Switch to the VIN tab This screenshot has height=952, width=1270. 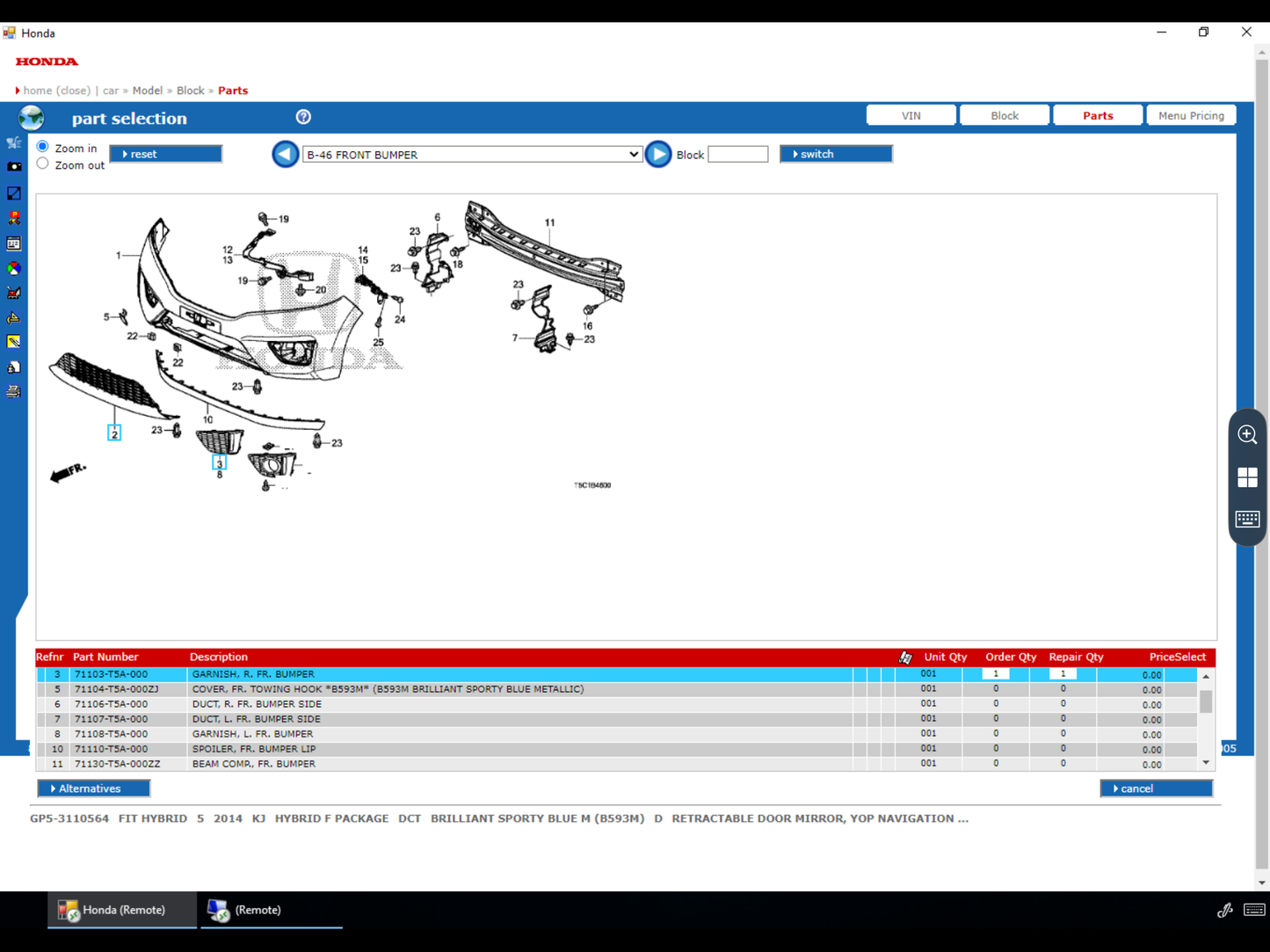(x=911, y=115)
